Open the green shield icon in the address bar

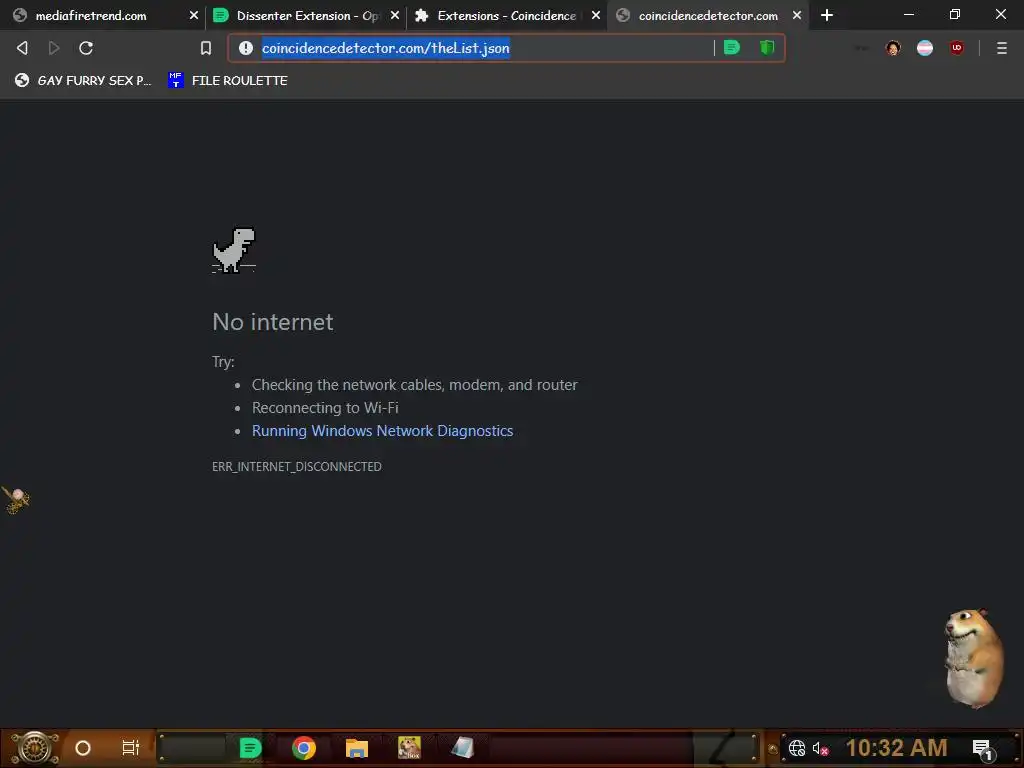point(767,48)
